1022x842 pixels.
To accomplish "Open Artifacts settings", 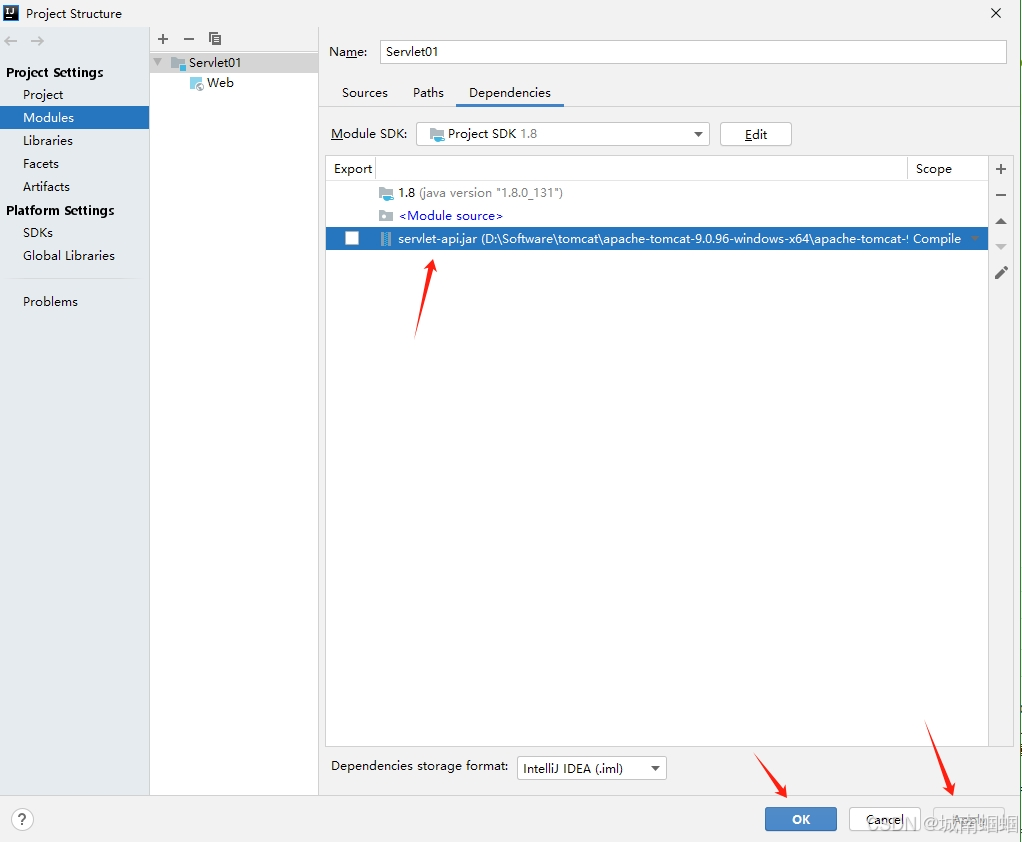I will tap(46, 186).
